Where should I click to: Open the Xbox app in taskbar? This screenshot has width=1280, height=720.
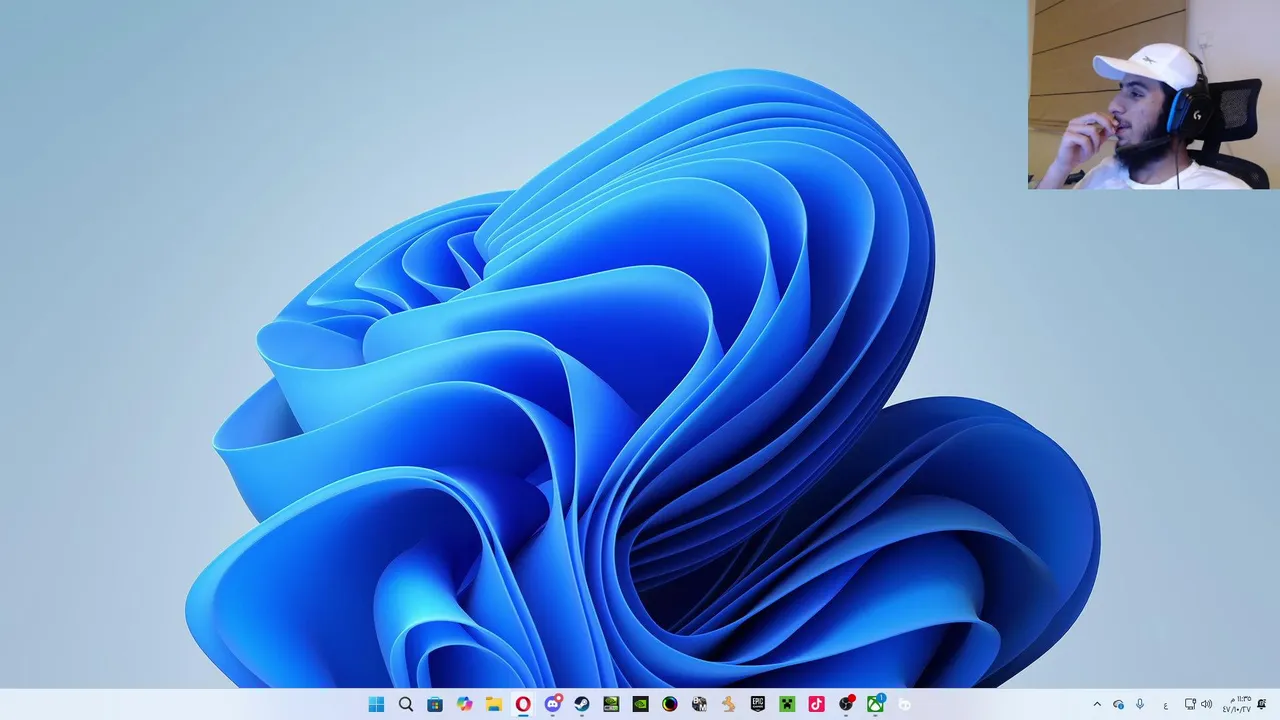(x=875, y=704)
